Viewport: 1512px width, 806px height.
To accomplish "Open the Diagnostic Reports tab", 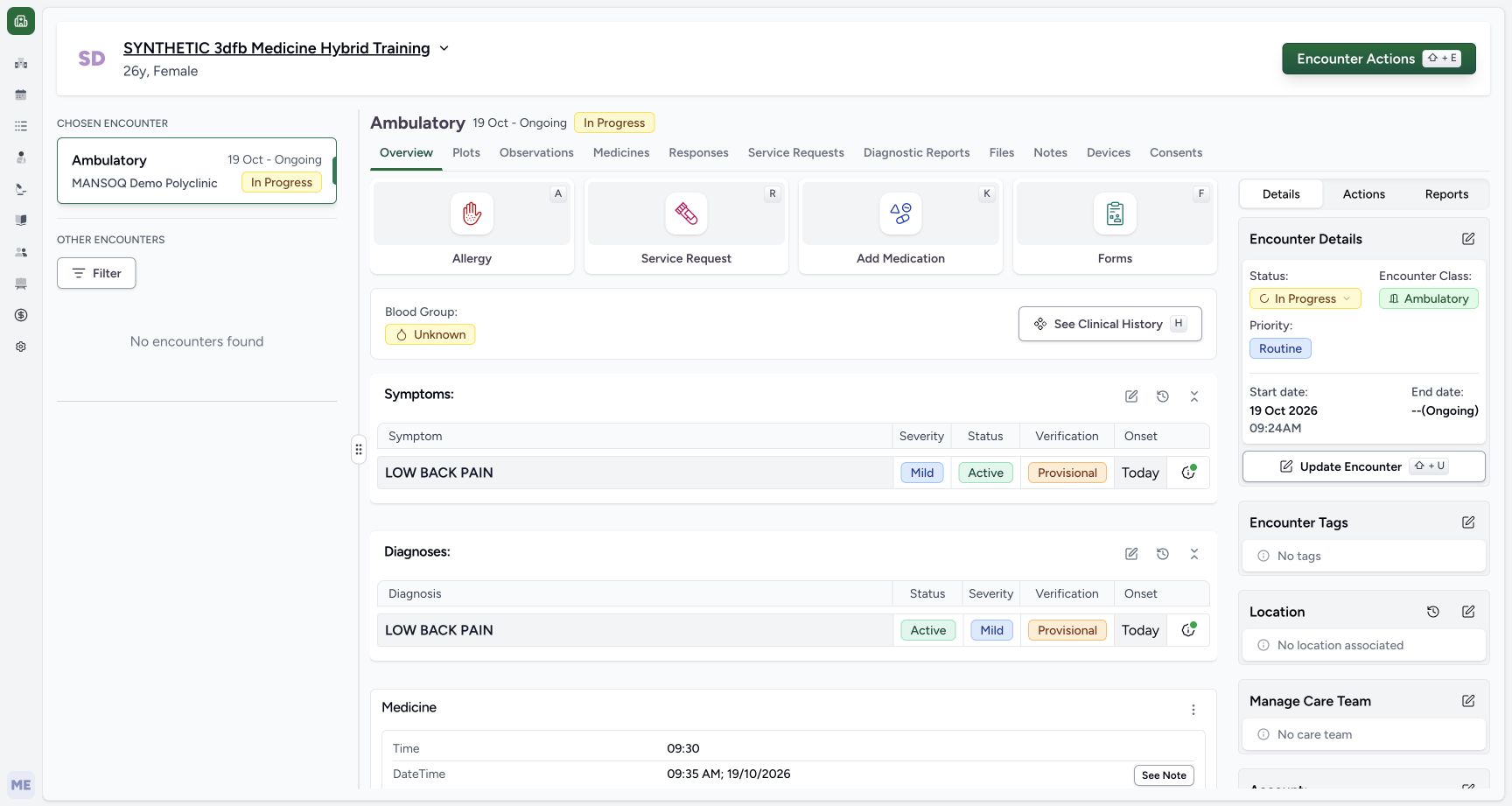I will 916,152.
